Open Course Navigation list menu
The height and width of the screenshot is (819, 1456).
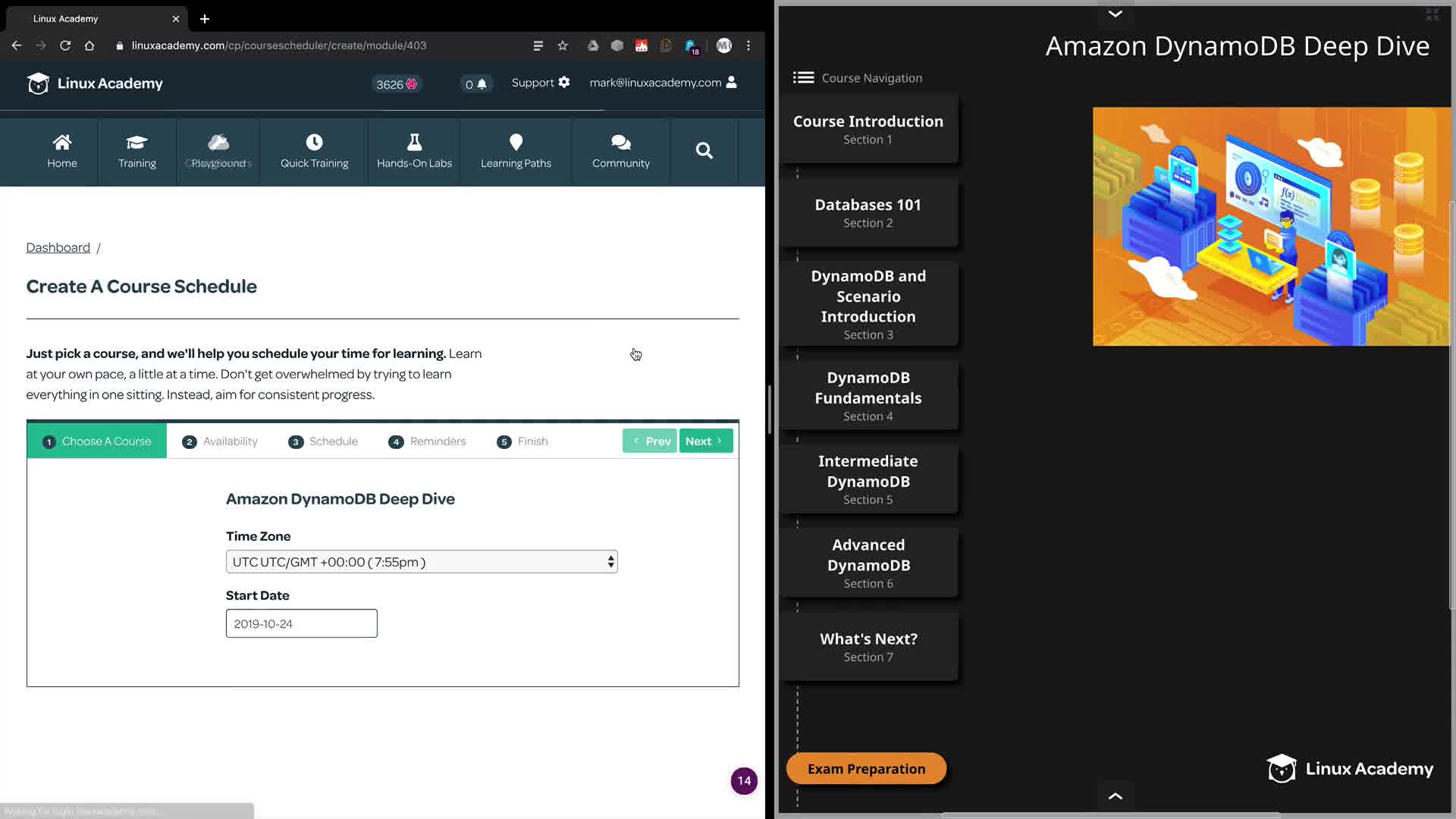tap(803, 77)
